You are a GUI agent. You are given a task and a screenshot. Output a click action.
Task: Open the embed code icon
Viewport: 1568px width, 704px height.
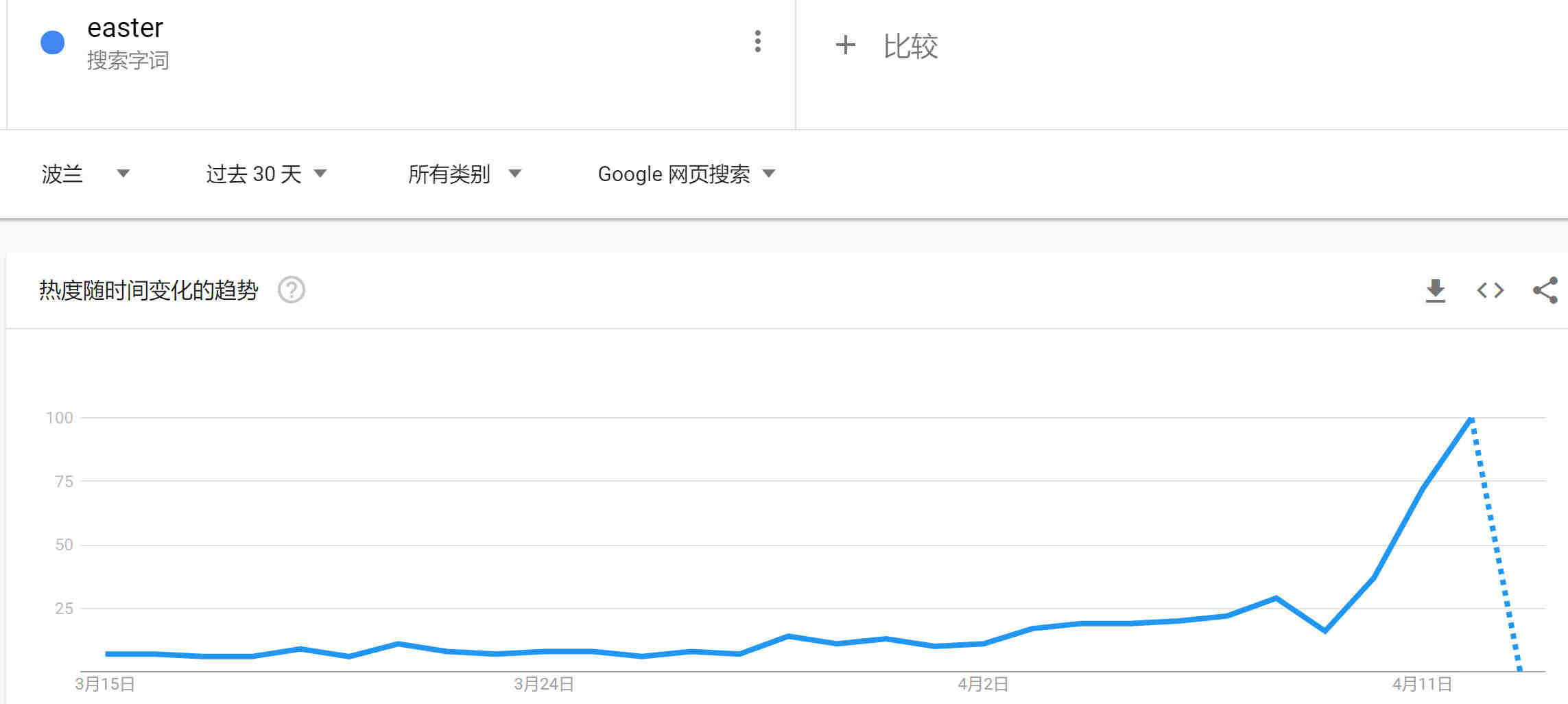[1490, 290]
